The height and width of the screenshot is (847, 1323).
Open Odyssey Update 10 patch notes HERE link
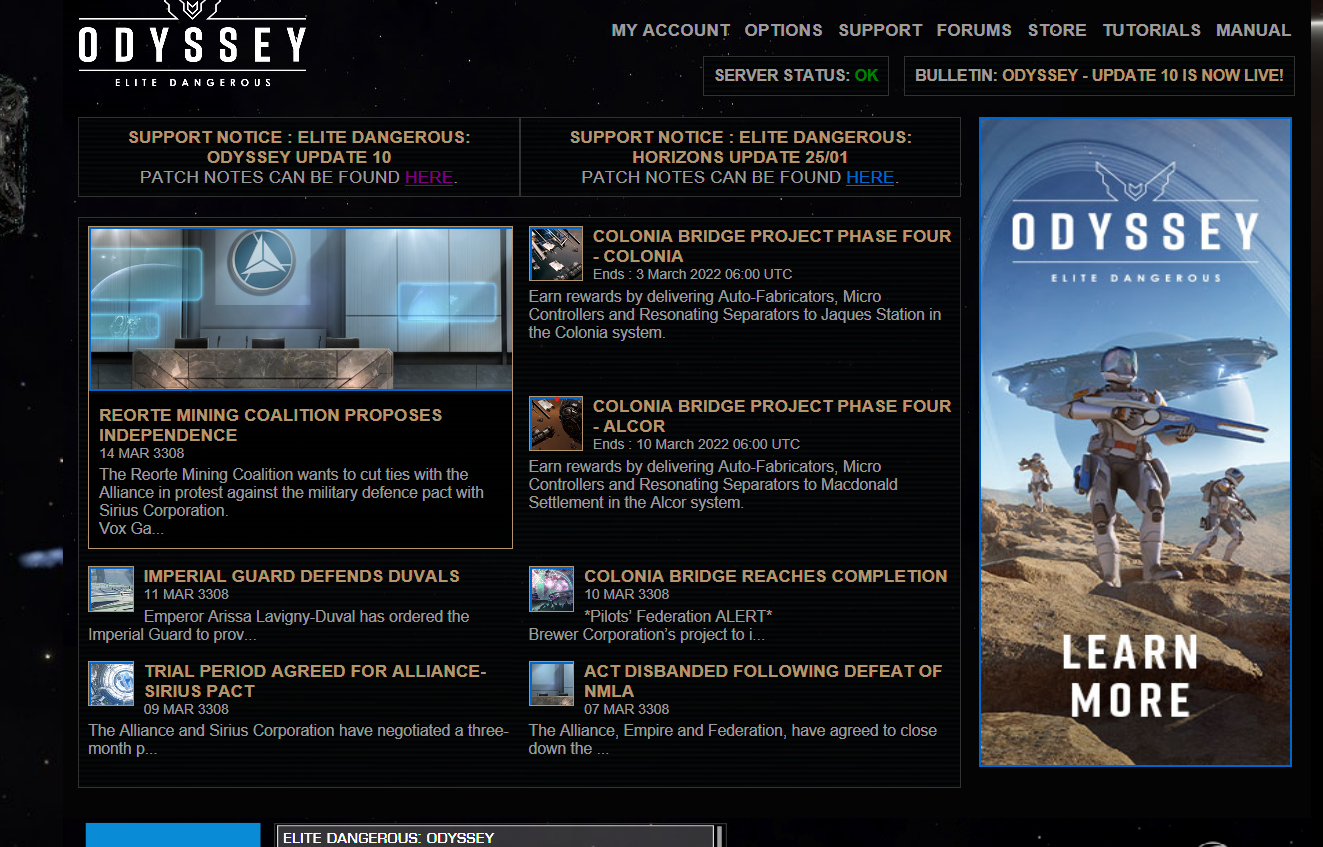point(429,177)
